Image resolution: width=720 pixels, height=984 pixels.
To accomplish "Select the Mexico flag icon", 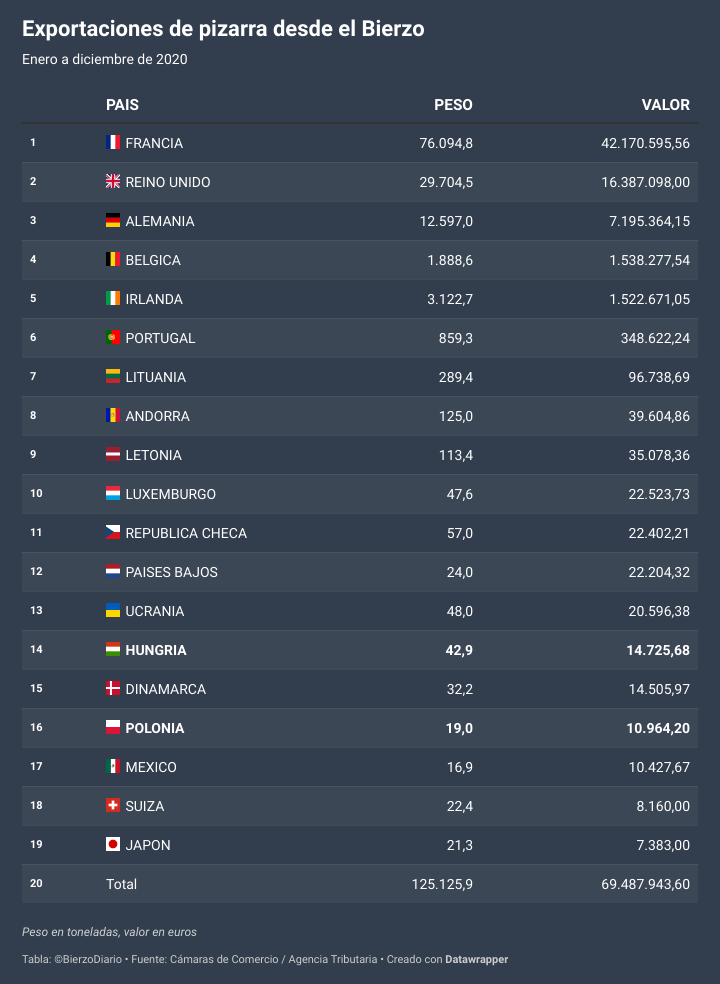I will 112,766.
